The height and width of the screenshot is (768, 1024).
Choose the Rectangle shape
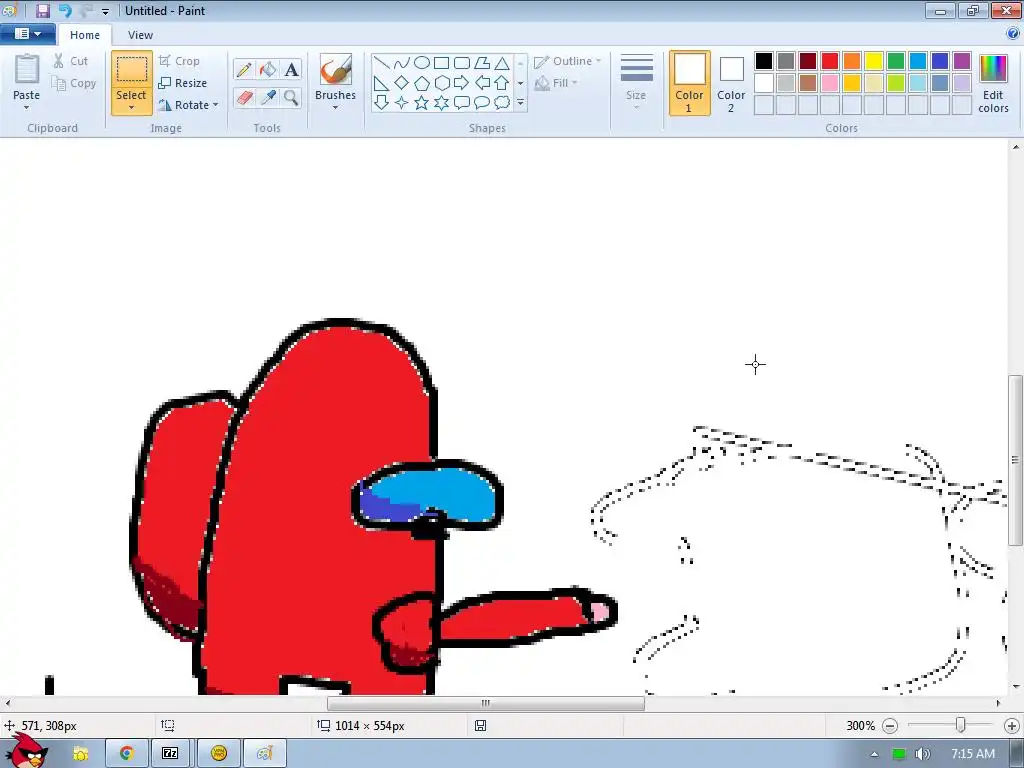click(441, 63)
